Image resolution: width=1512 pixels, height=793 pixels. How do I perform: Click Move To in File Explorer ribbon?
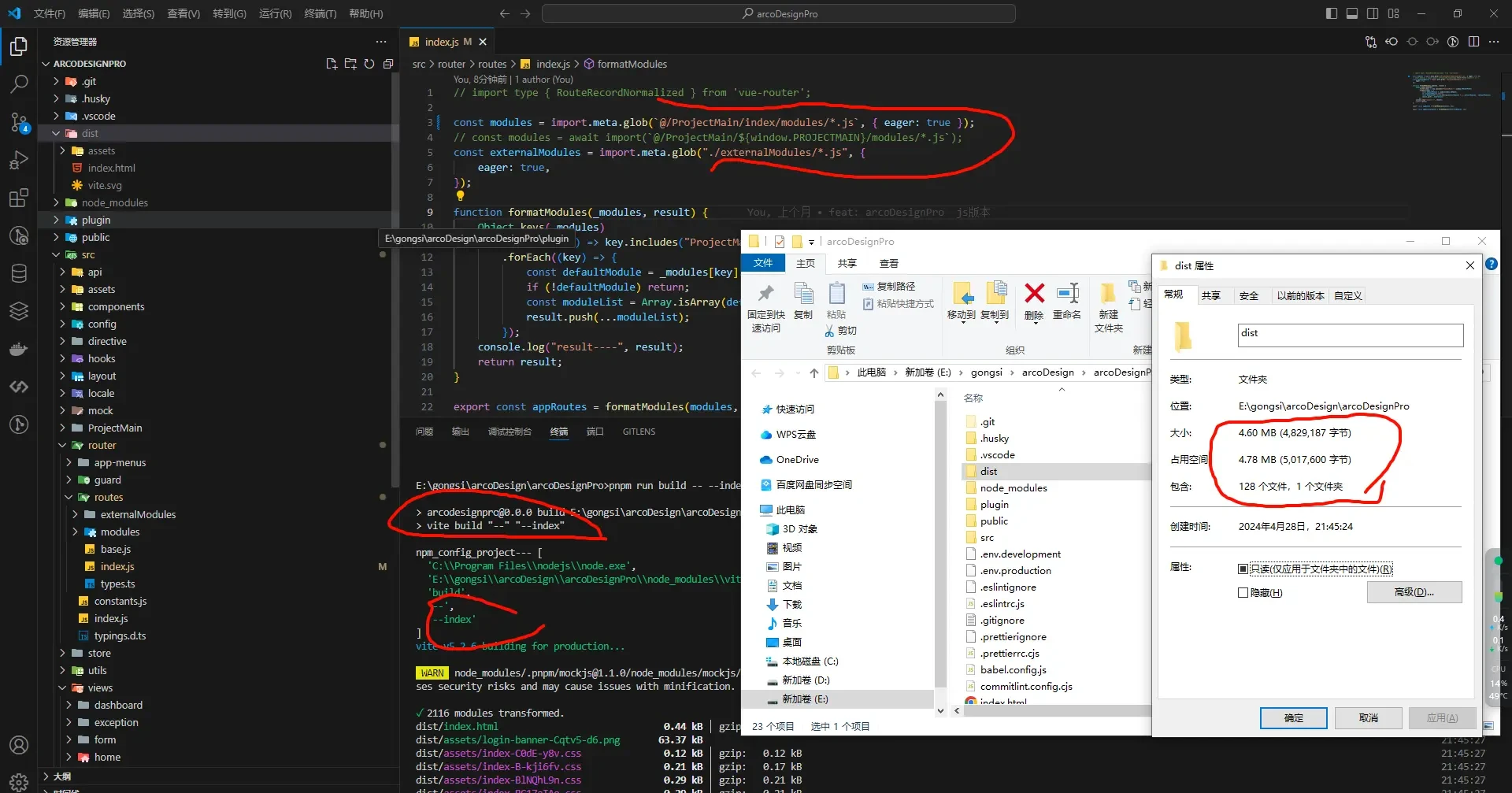click(962, 302)
